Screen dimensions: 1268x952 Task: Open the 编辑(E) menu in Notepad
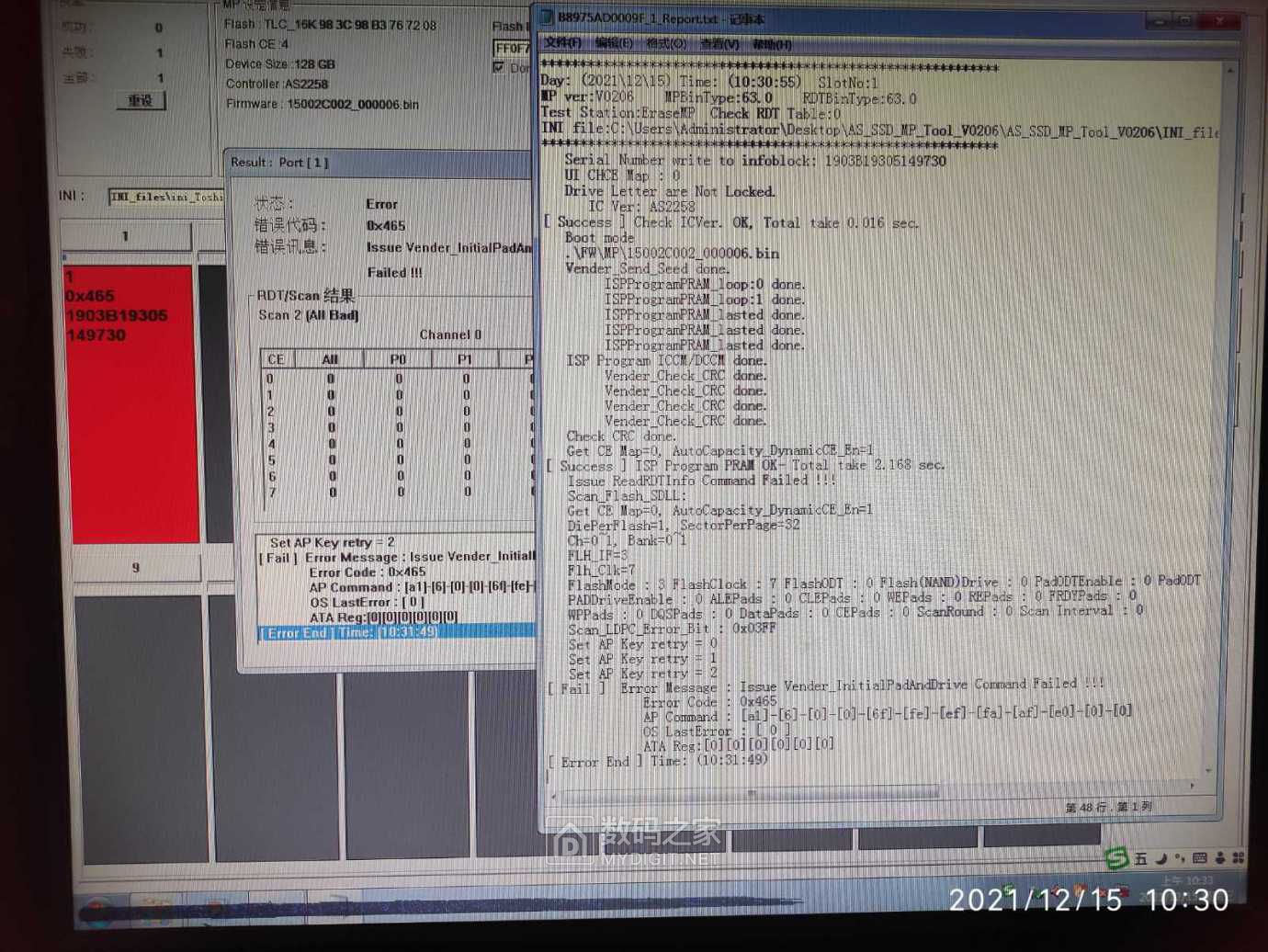[x=613, y=43]
